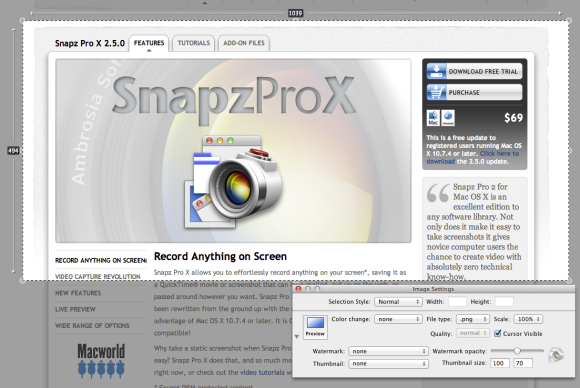Close the Image Settings panel
Screen dimensions: 580x388
[x=299, y=289]
